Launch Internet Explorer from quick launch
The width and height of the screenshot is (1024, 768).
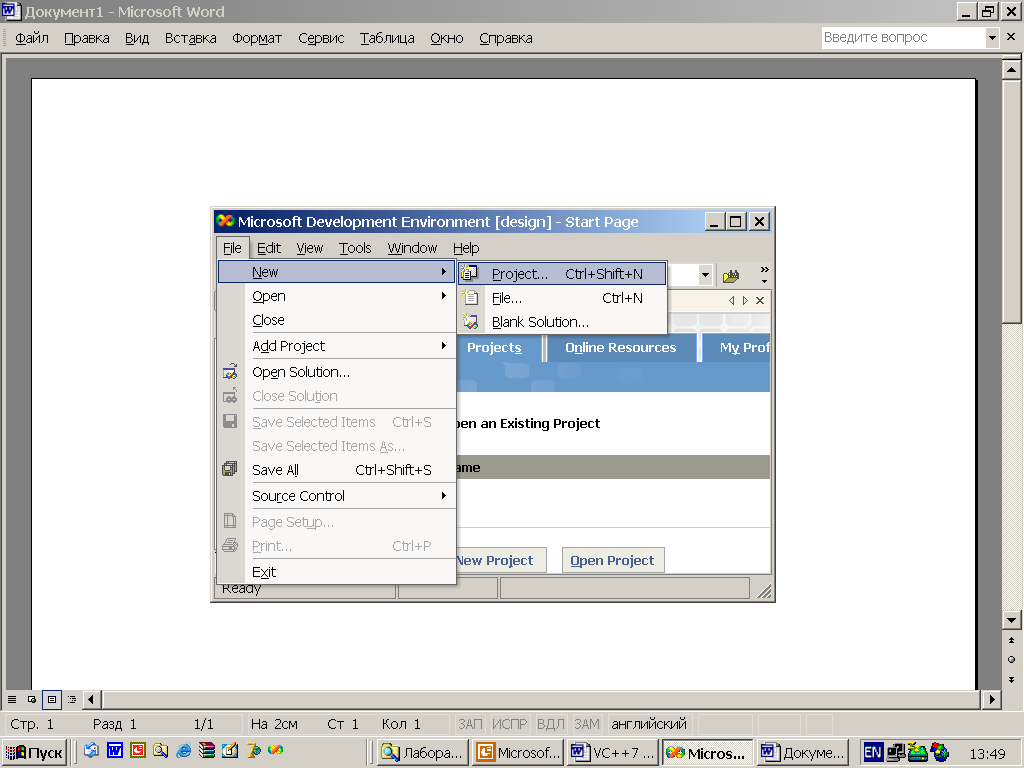pos(184,750)
